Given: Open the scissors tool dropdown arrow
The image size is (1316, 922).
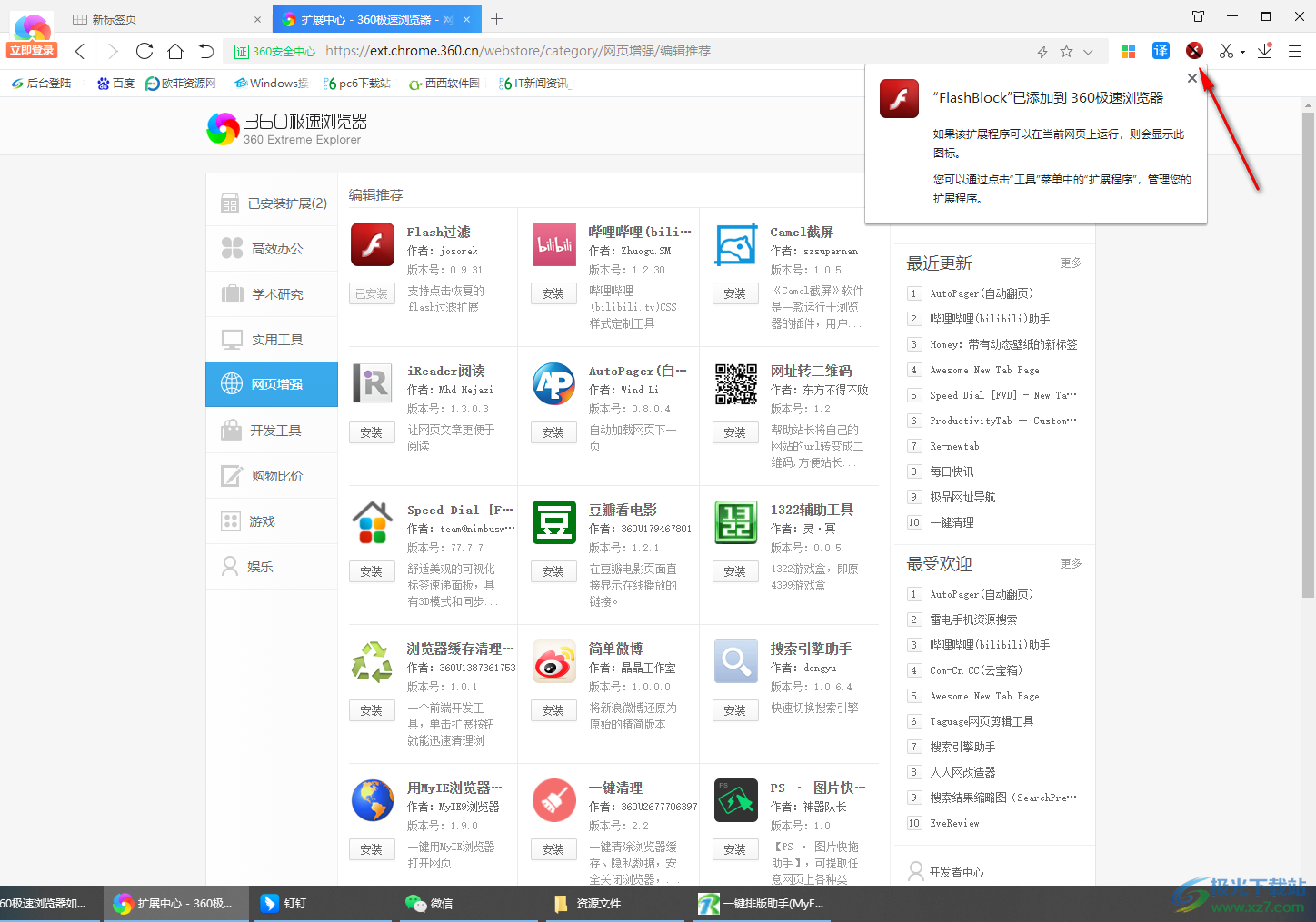Looking at the screenshot, I should (x=1242, y=53).
